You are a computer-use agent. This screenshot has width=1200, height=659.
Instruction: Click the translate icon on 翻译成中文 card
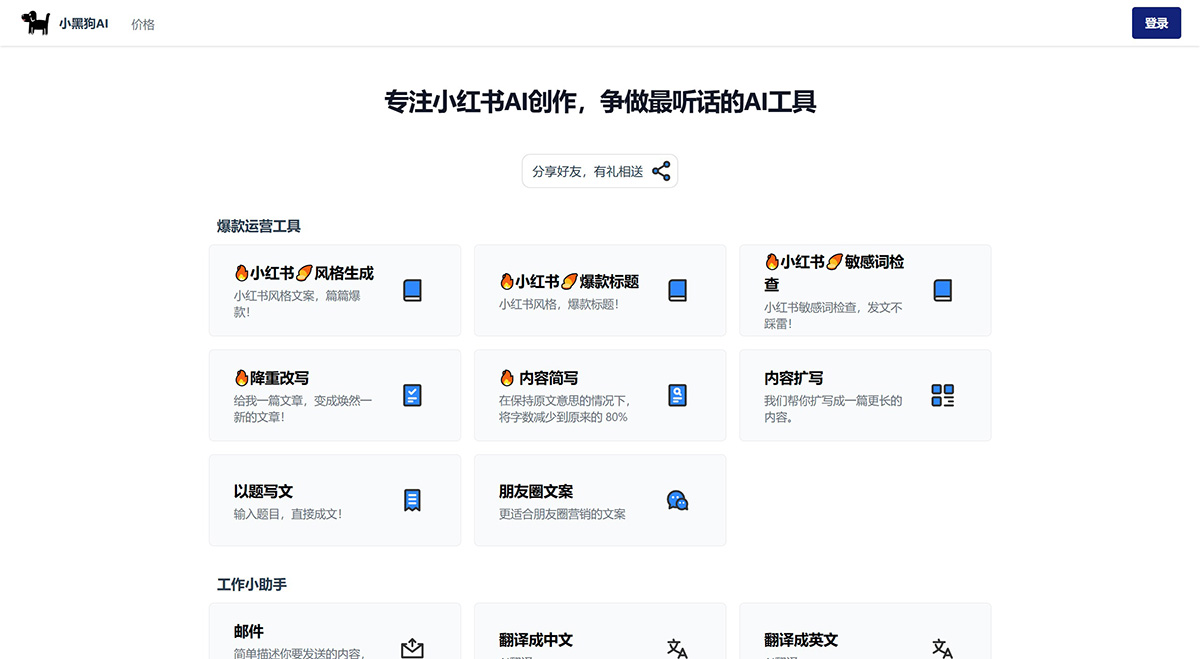pyautogui.click(x=678, y=648)
